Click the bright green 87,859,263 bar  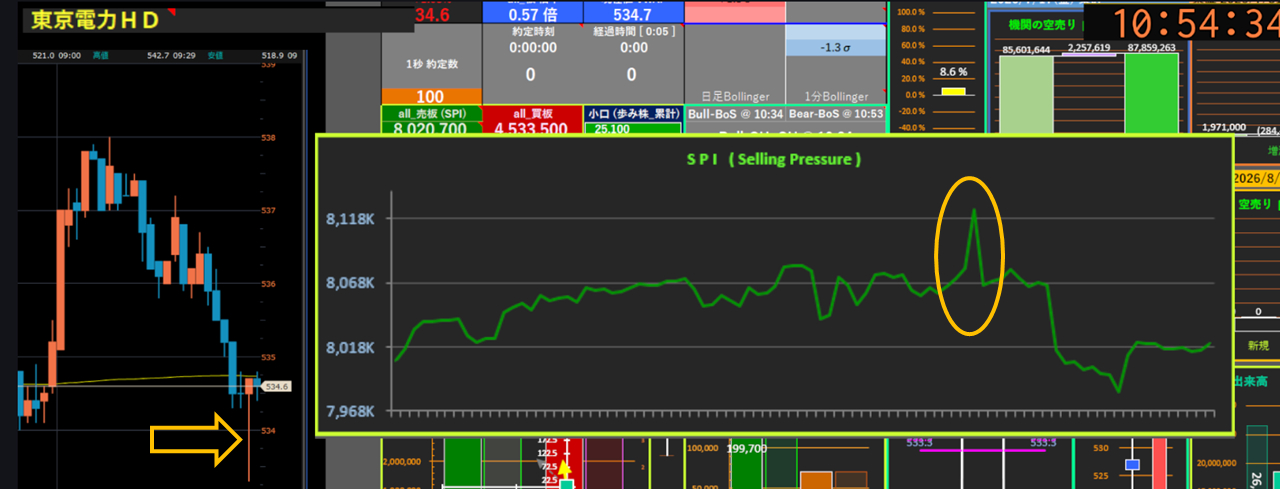1152,92
